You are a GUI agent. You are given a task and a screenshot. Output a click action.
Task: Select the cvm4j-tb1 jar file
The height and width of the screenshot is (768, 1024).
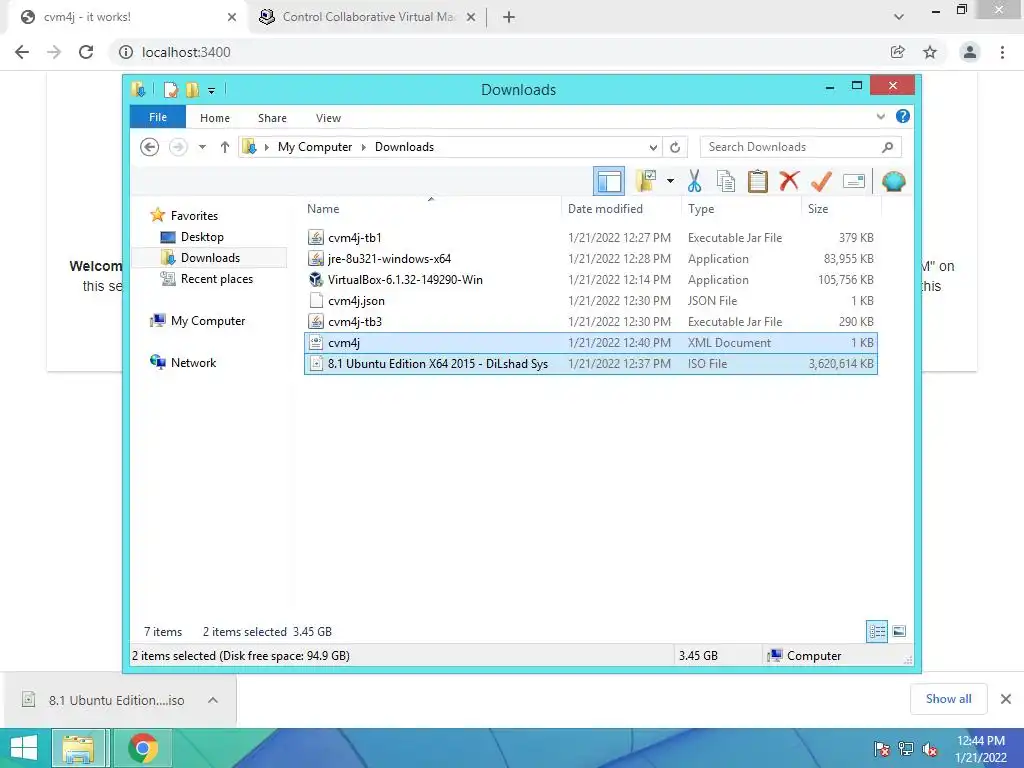tap(590, 238)
